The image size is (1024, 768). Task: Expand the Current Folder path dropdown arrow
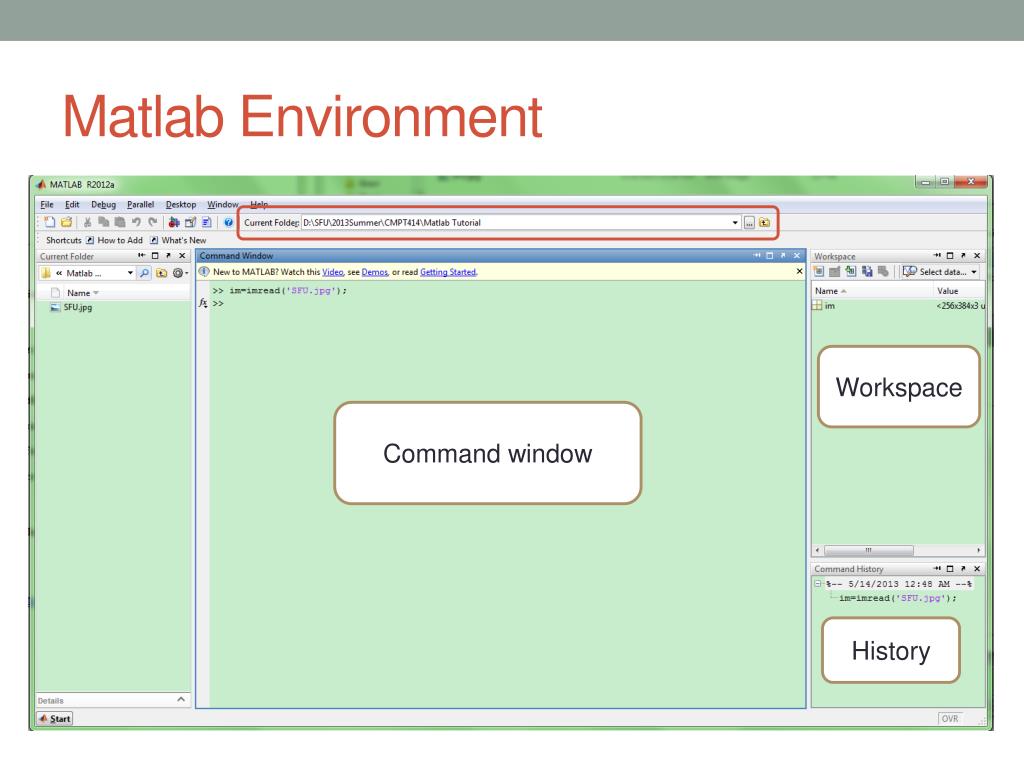pyautogui.click(x=735, y=223)
